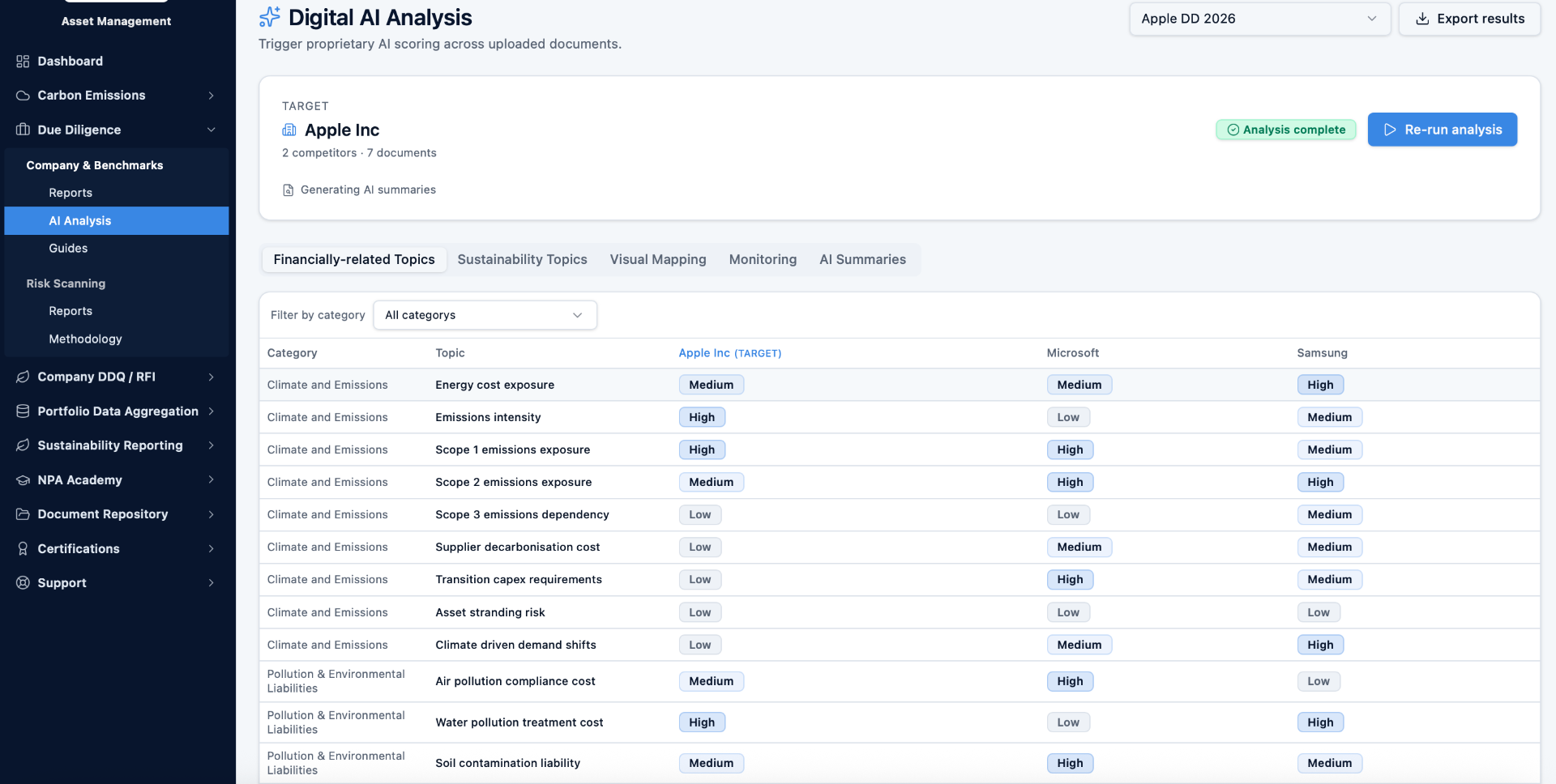Open the Visual Mapping tab
This screenshot has width=1556, height=784.
[x=658, y=260]
